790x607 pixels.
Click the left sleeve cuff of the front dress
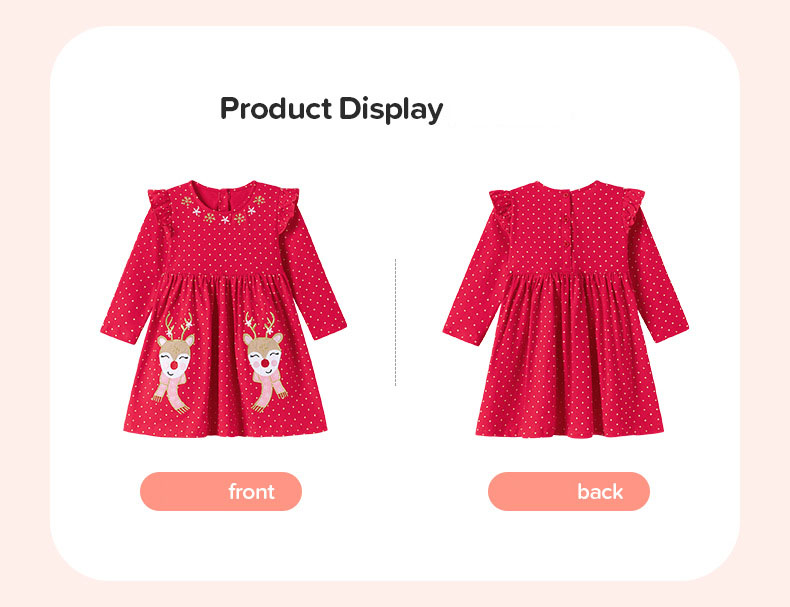[x=118, y=333]
